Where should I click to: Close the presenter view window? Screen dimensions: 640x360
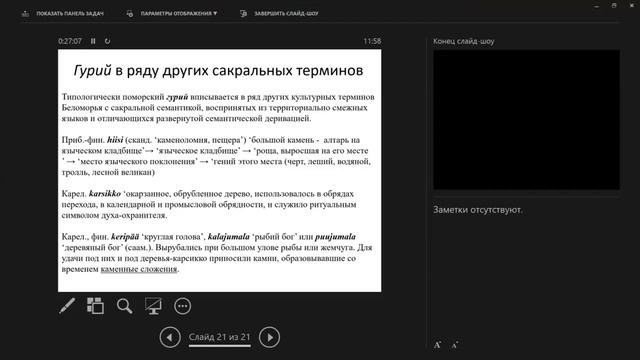[x=631, y=6]
